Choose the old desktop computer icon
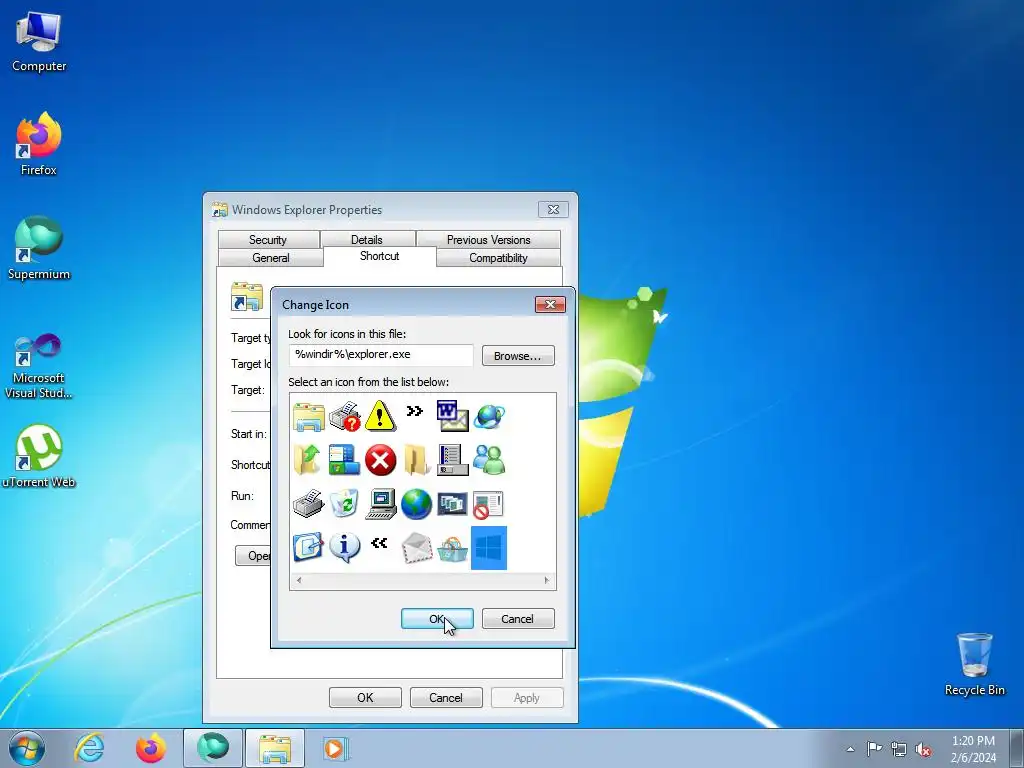 pyautogui.click(x=381, y=504)
